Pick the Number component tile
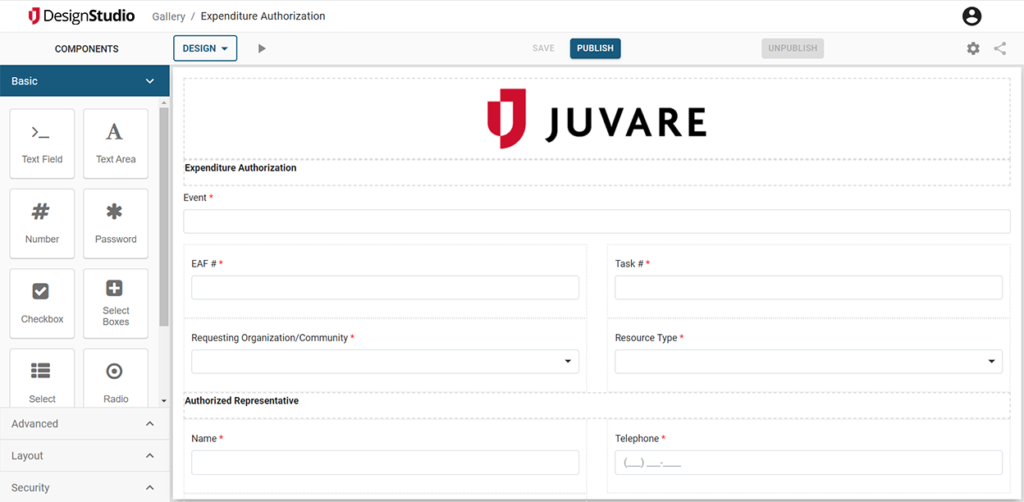This screenshot has width=1024, height=502. click(42, 223)
